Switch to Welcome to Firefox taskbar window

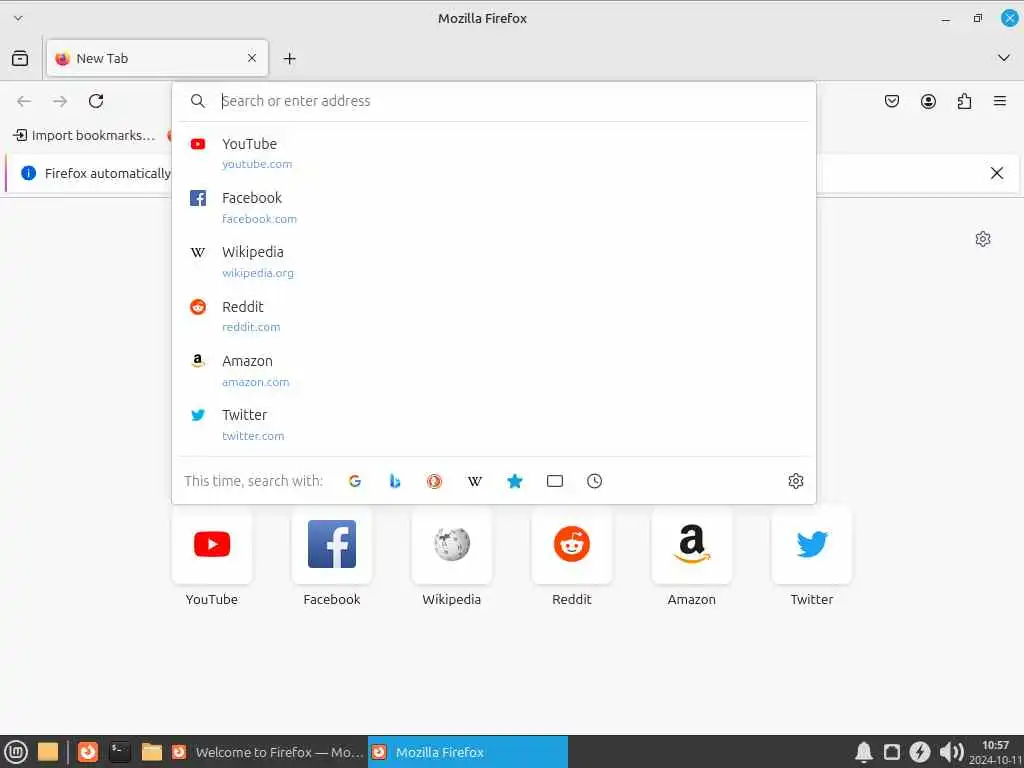pos(268,752)
